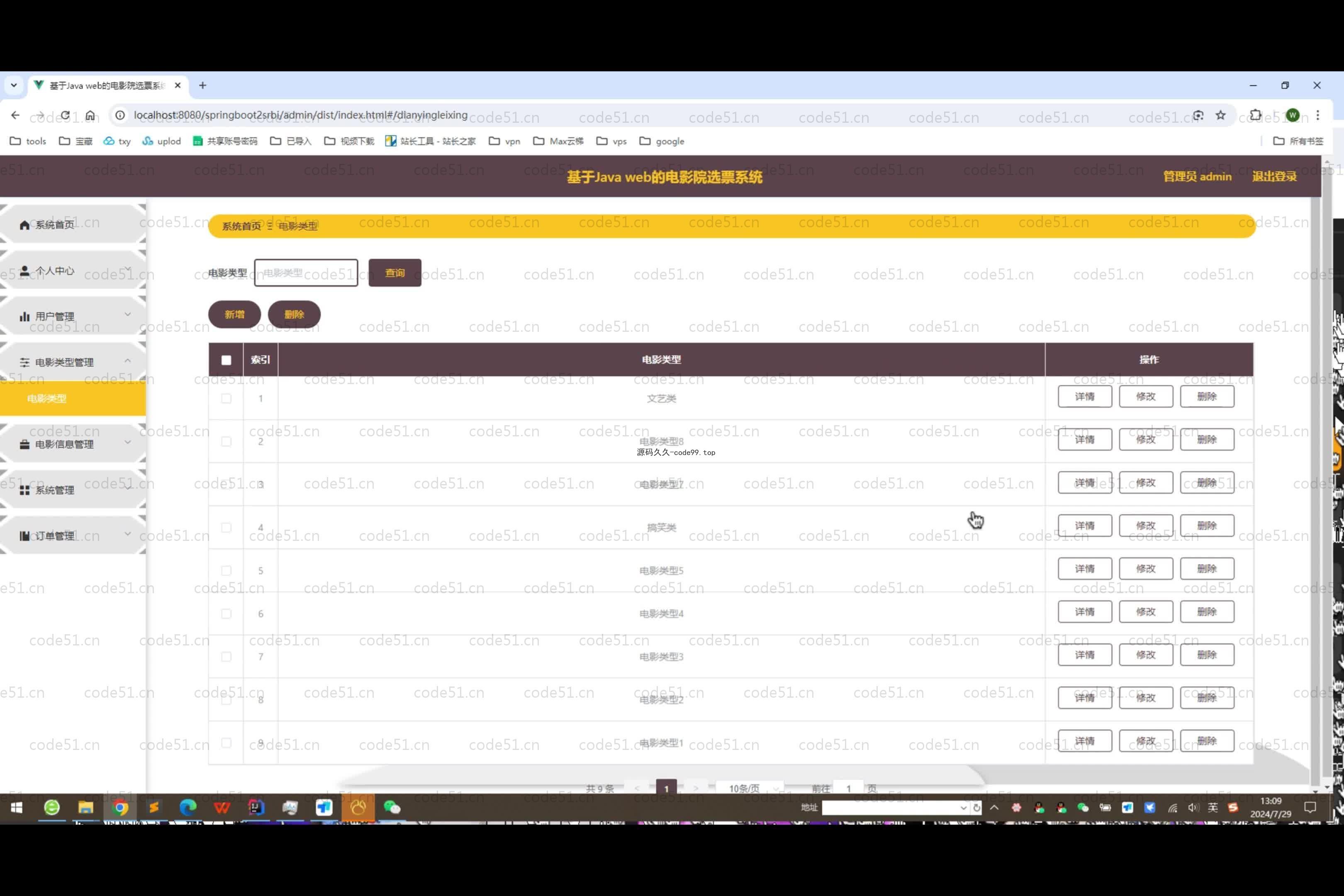1344x896 pixels.
Task: Check the row 9 电影类型1 checkbox
Action: tap(226, 743)
